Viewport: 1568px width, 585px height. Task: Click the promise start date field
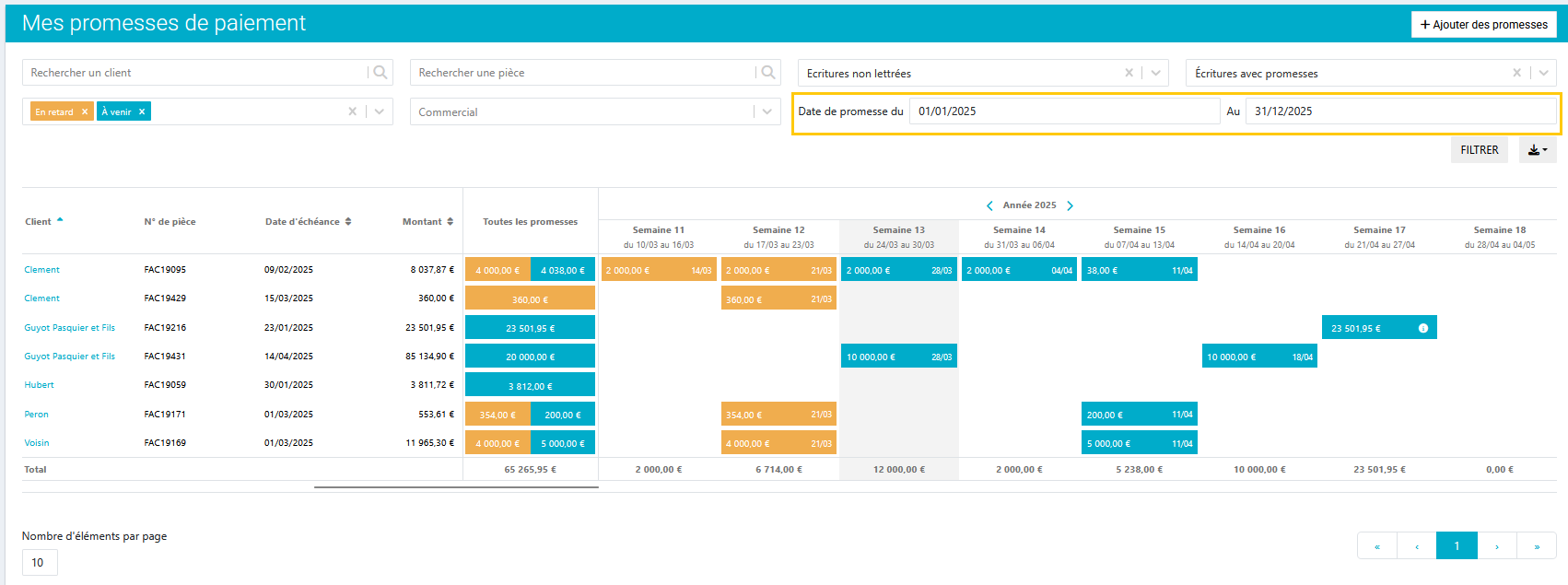[1064, 111]
